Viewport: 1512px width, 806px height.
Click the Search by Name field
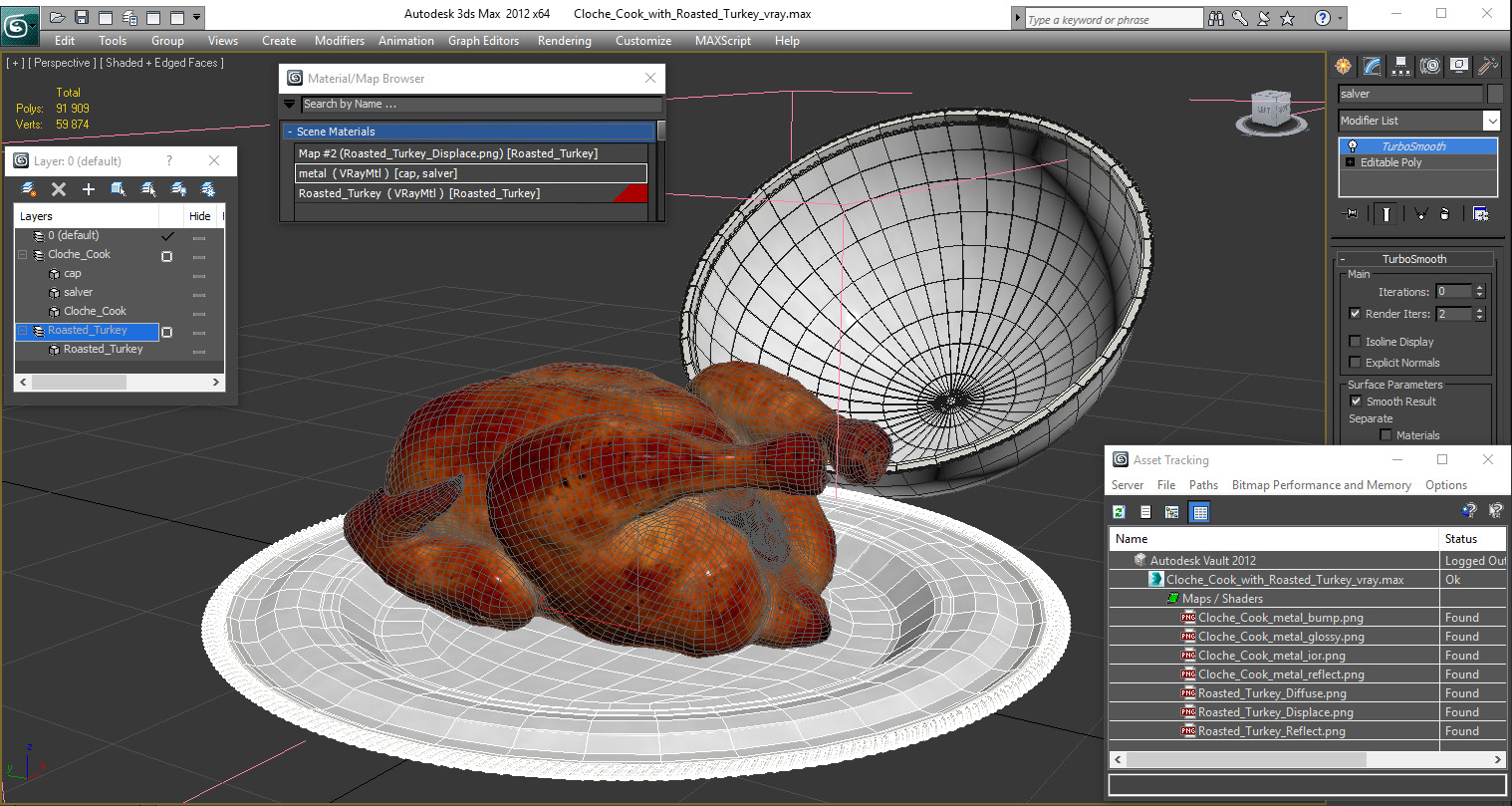point(481,104)
